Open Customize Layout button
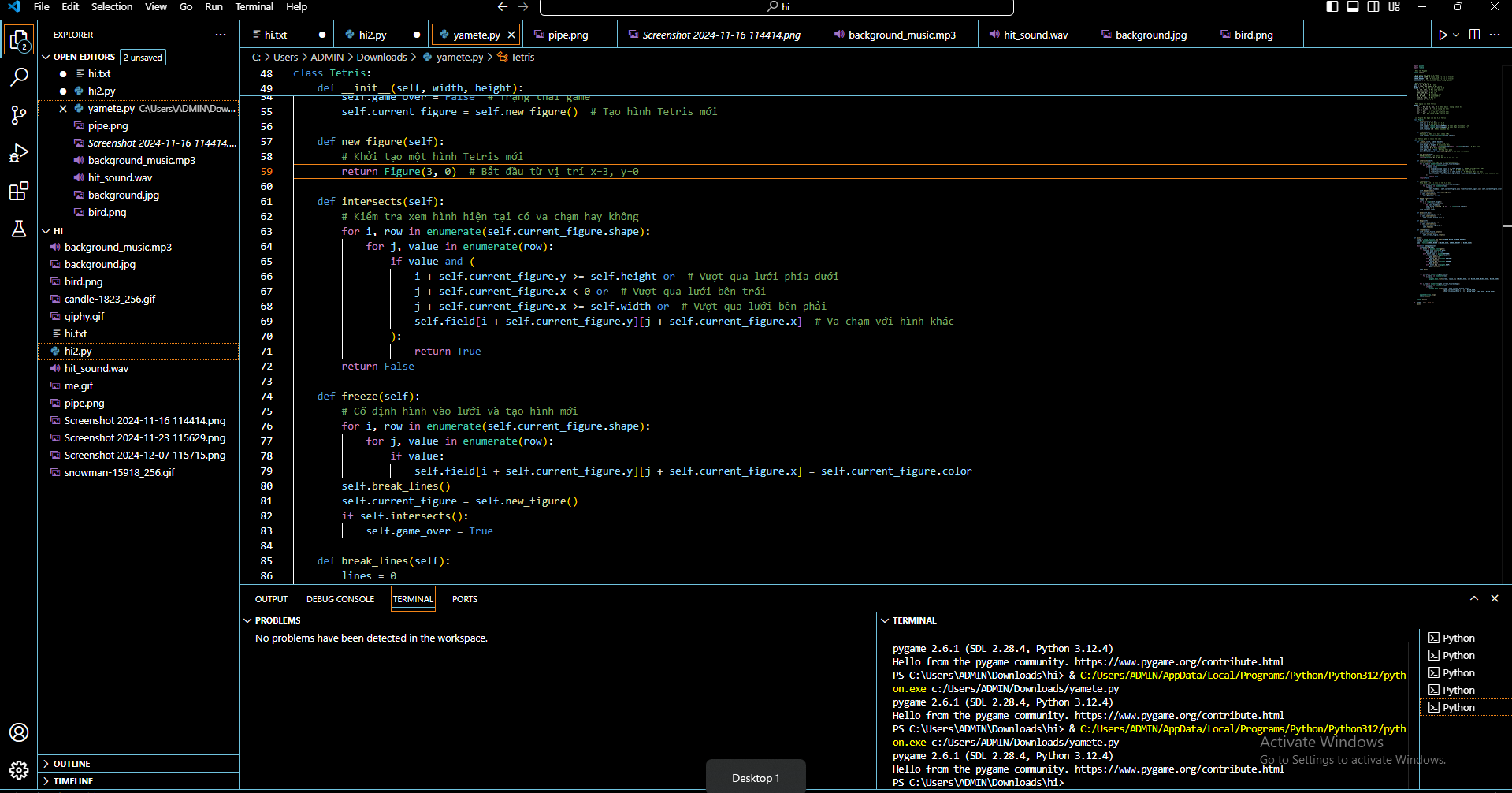The height and width of the screenshot is (793, 1512). click(x=1395, y=6)
